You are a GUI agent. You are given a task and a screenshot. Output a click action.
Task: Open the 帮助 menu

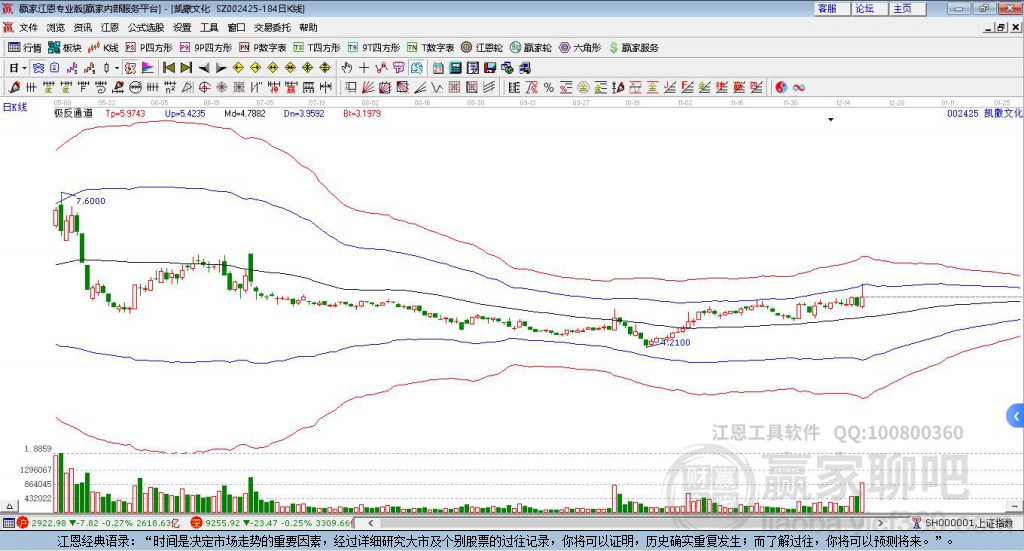pos(308,27)
